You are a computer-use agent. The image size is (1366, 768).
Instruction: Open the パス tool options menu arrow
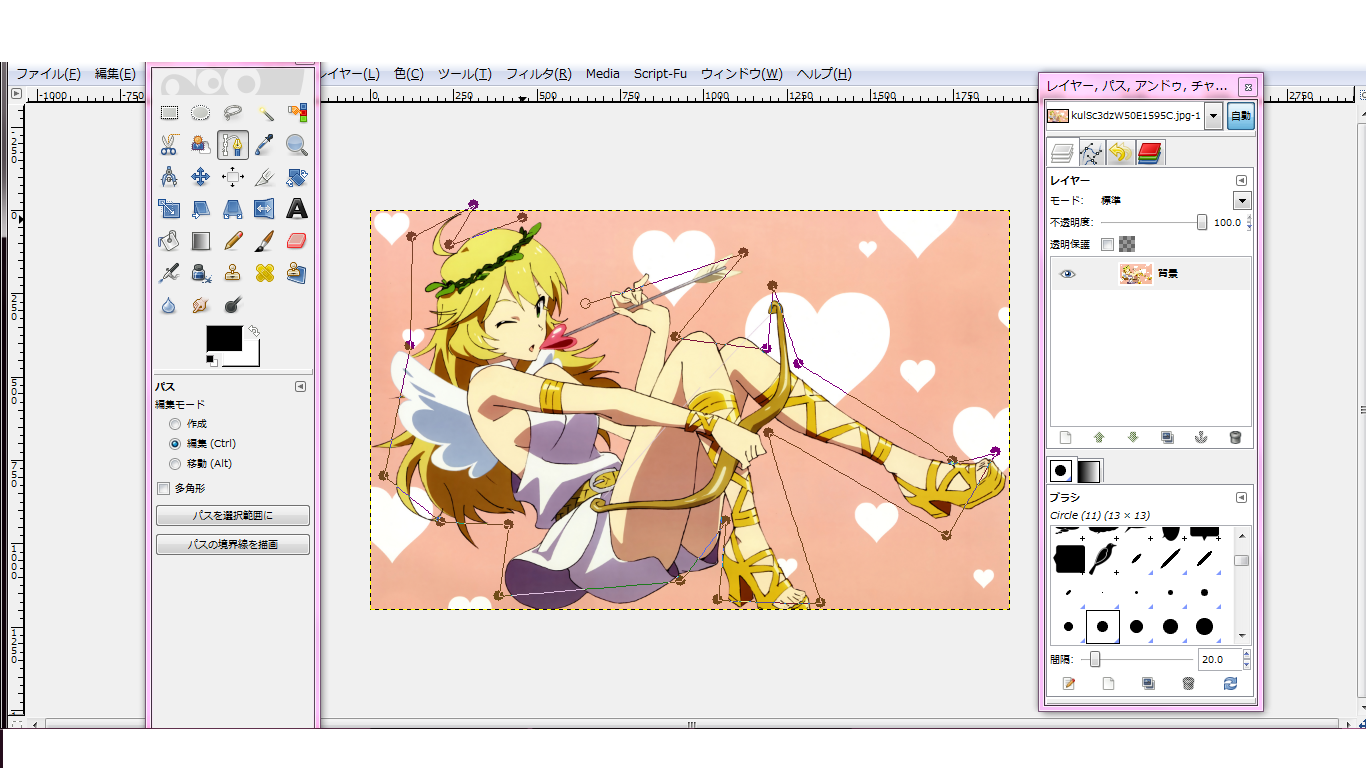click(300, 386)
